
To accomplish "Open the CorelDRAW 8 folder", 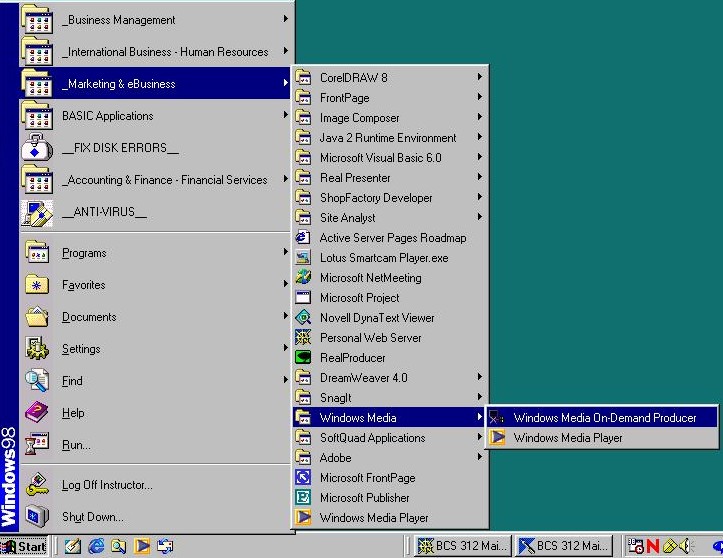I will 390,77.
